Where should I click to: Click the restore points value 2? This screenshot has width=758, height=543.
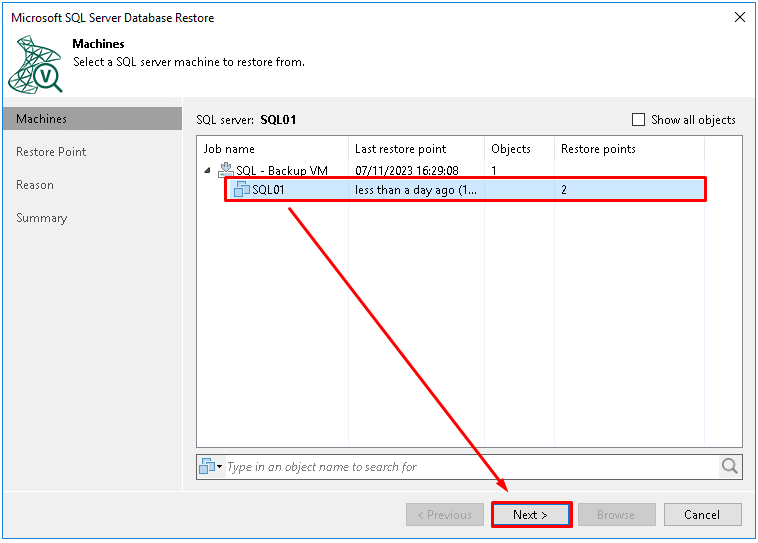[x=564, y=190]
